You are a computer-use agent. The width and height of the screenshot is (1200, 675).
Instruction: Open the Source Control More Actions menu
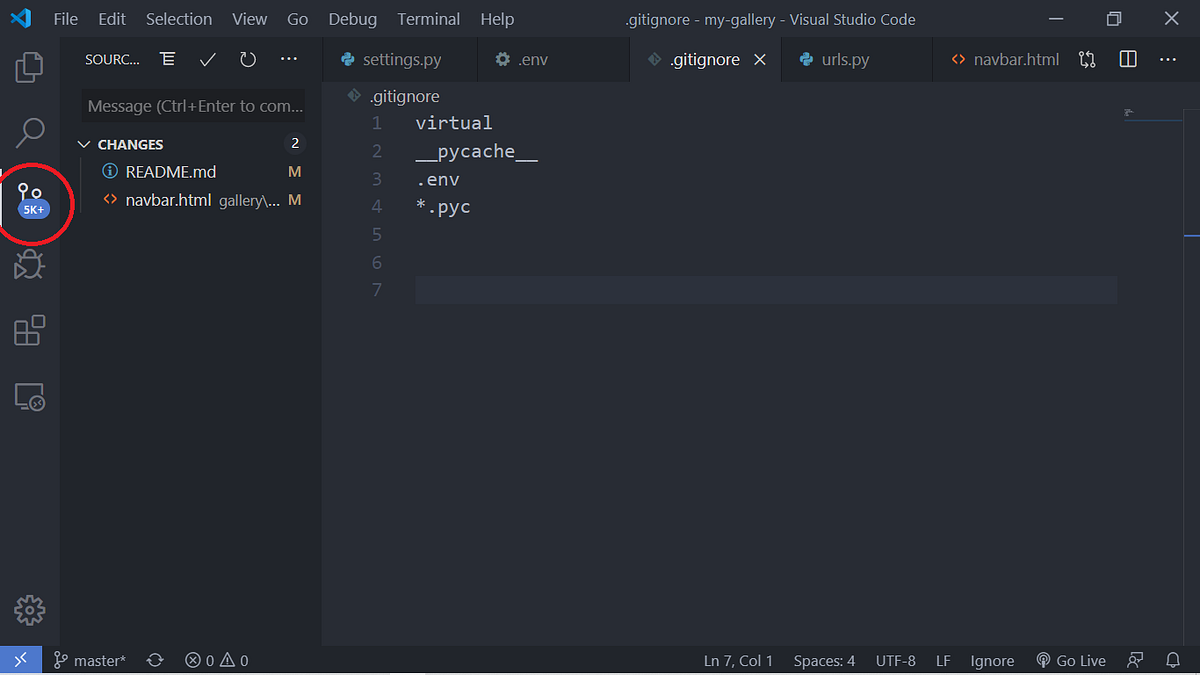click(x=288, y=59)
